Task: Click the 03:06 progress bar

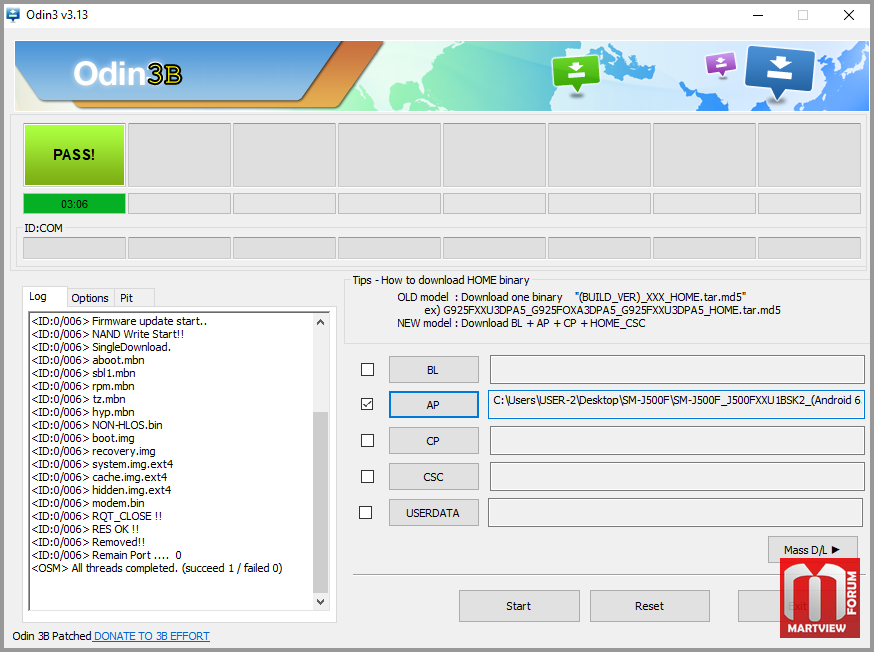Action: pyautogui.click(x=74, y=204)
